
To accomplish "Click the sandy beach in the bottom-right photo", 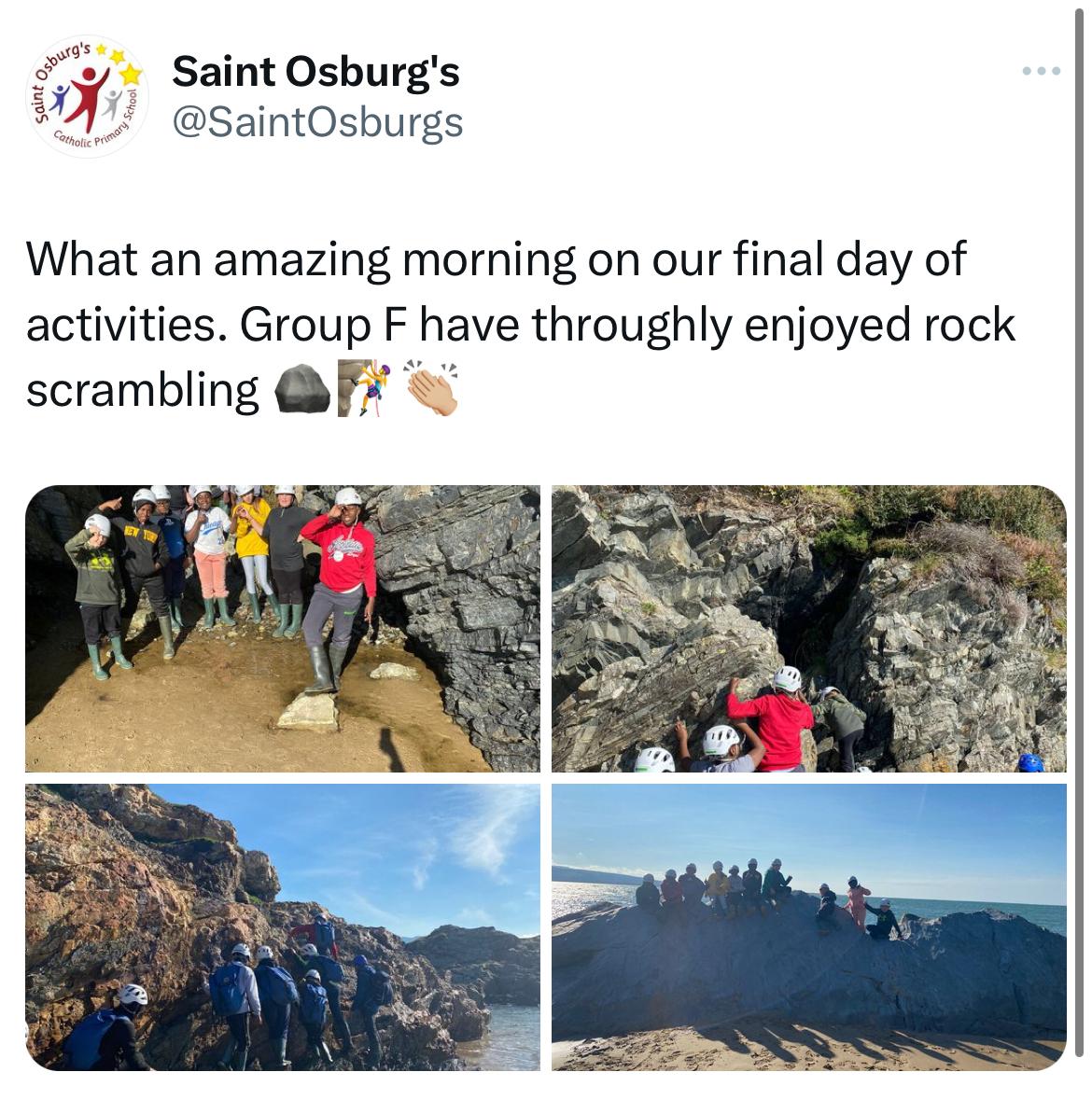I will [807, 1051].
